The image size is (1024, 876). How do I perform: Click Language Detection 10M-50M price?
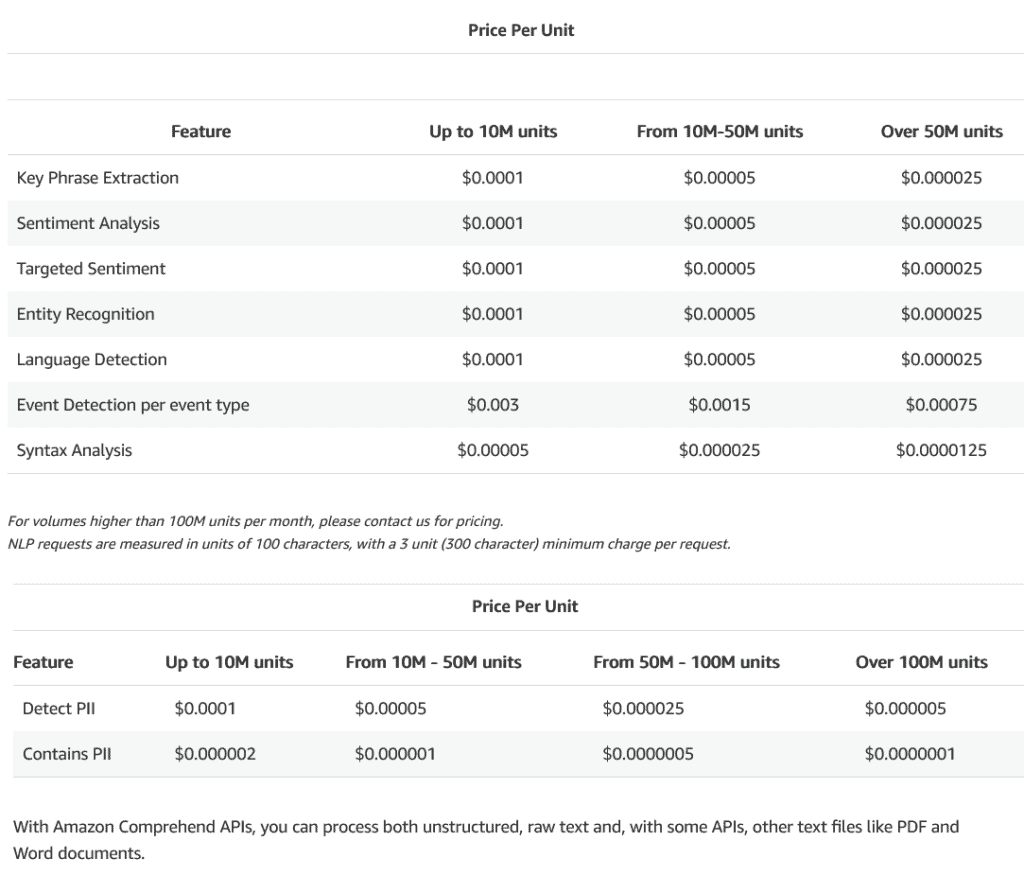(720, 359)
